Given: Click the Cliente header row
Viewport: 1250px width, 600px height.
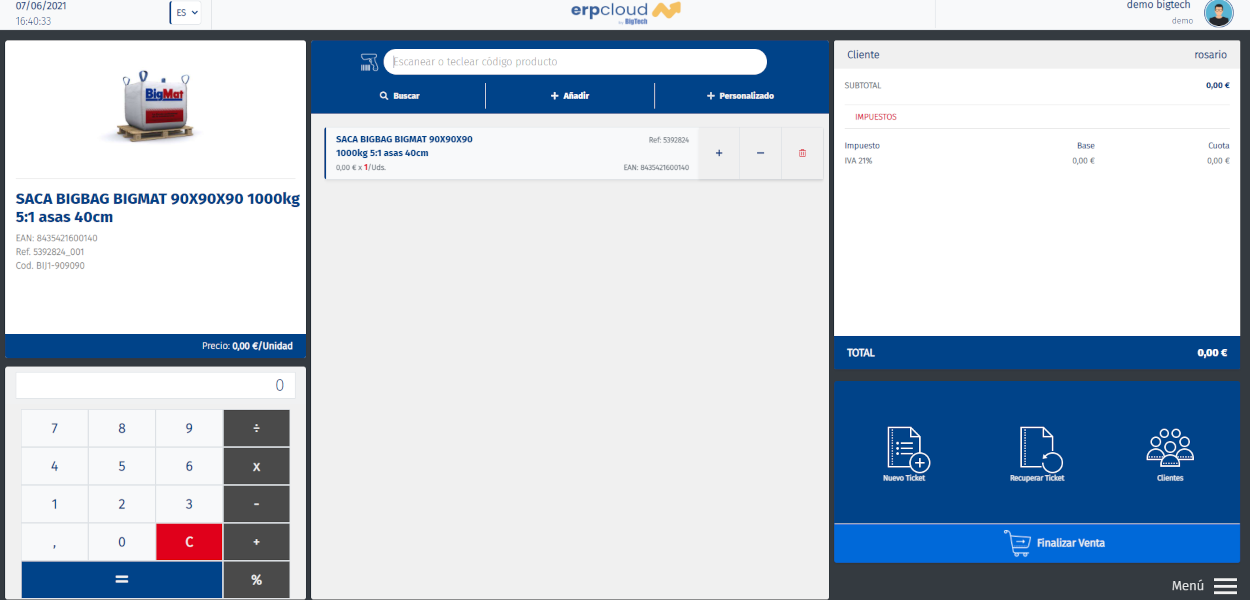Looking at the screenshot, I should point(1037,55).
